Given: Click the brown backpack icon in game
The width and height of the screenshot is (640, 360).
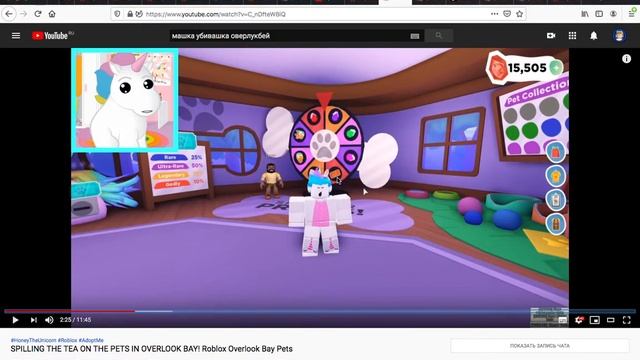Looking at the screenshot, I should 556,224.
